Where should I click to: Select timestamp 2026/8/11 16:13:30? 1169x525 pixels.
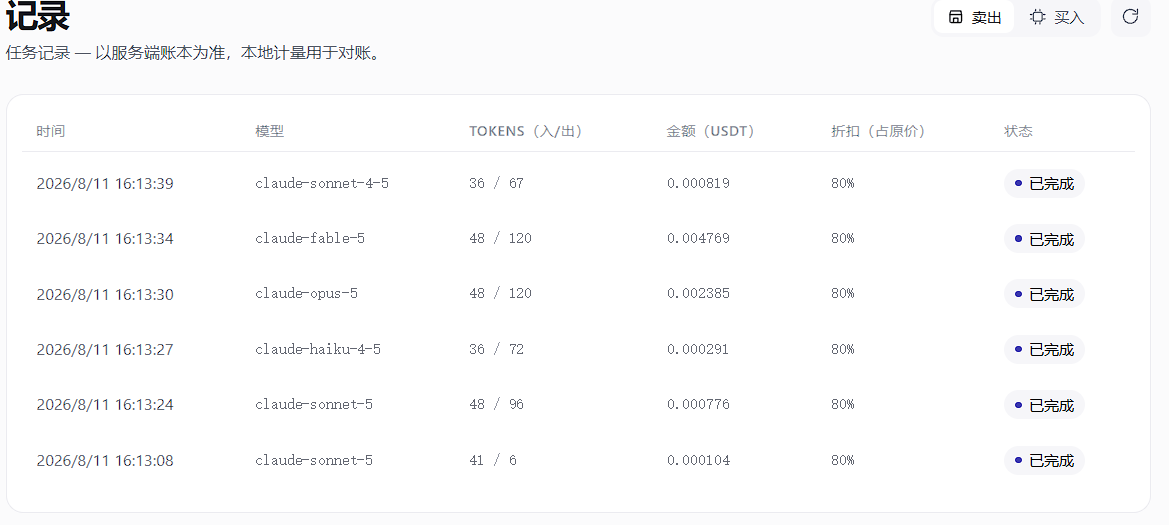pos(105,295)
